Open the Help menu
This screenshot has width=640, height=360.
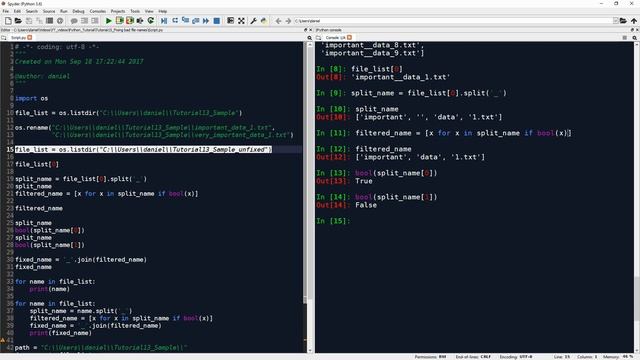(x=162, y=11)
